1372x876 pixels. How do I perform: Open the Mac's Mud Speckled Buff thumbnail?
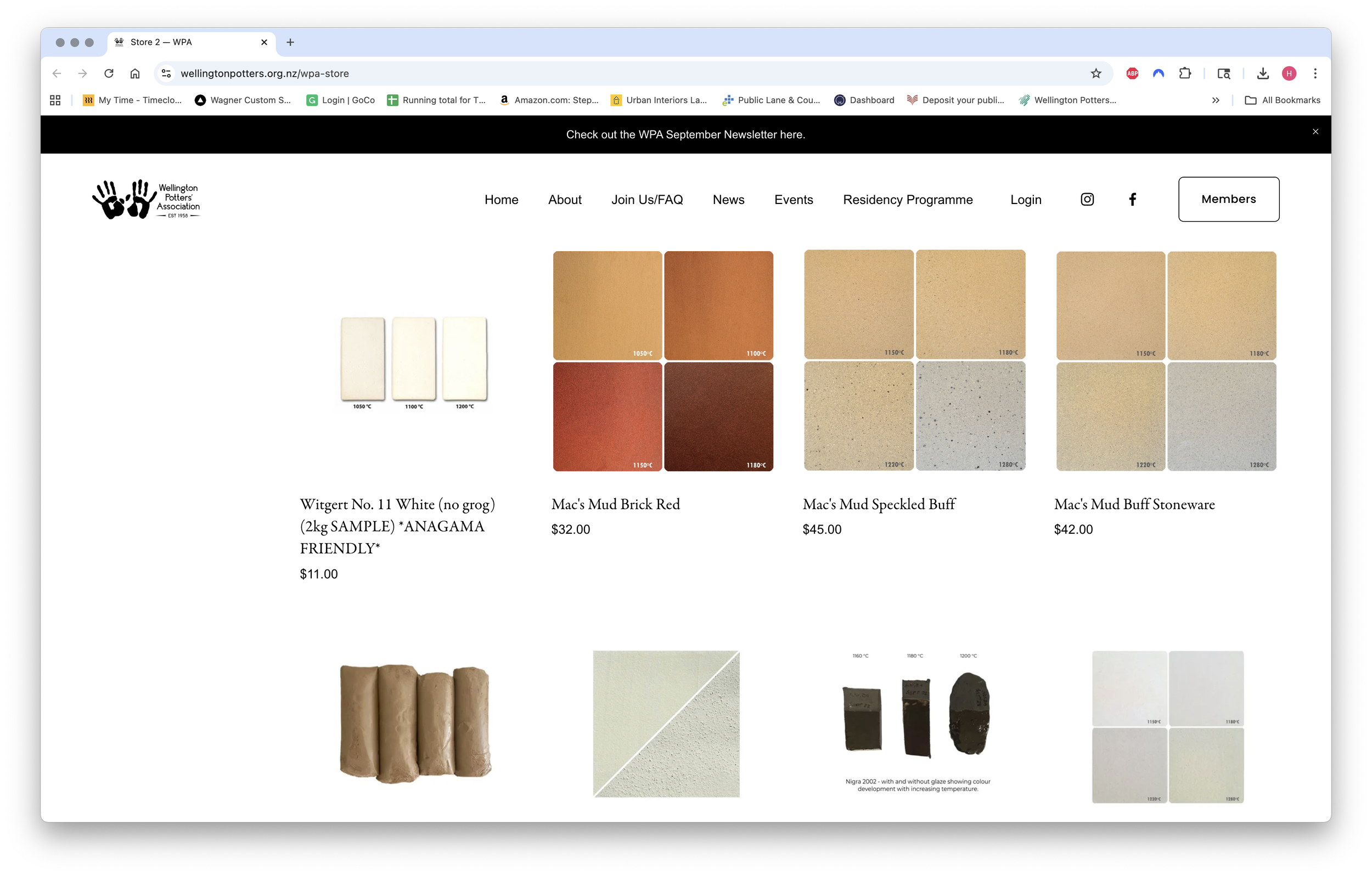click(914, 360)
